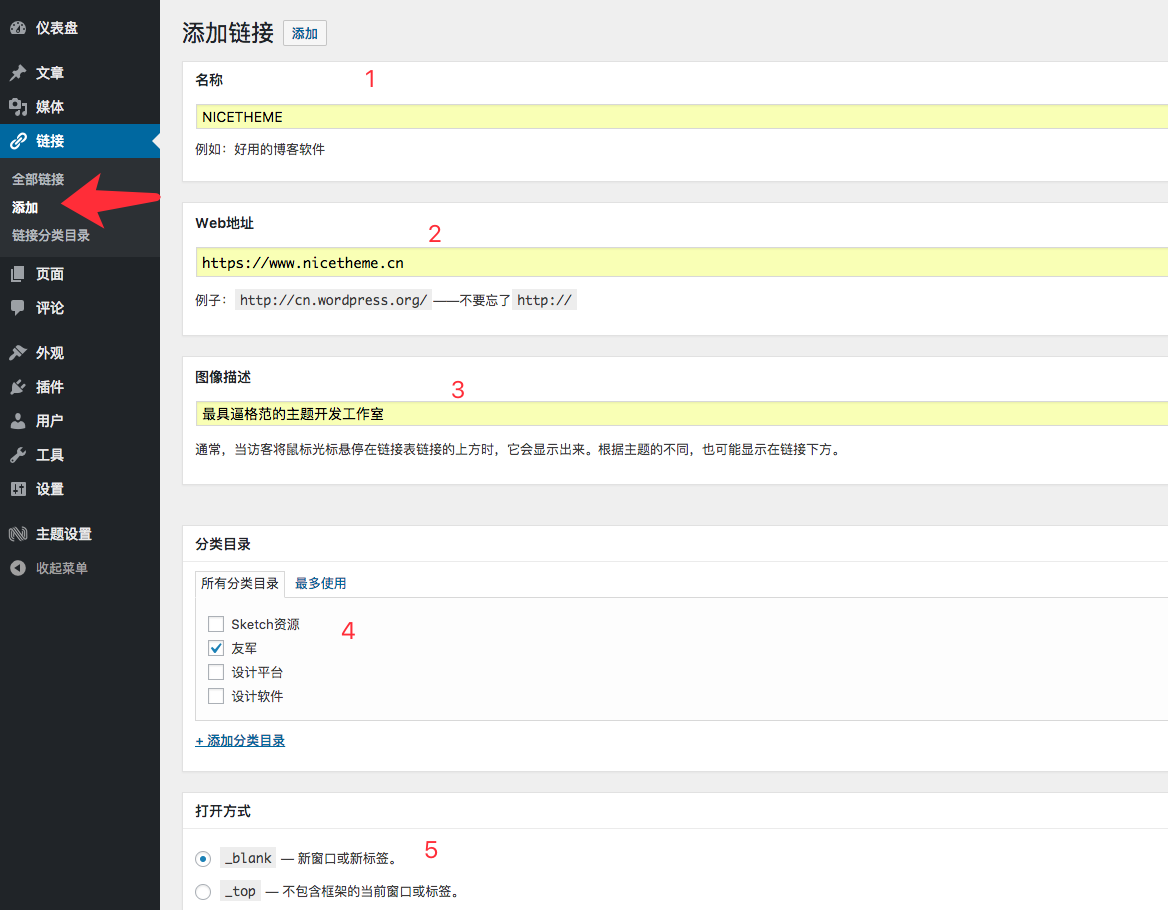Click the pages icon next to 页面
Screen dimensions: 1168x910
(18, 274)
